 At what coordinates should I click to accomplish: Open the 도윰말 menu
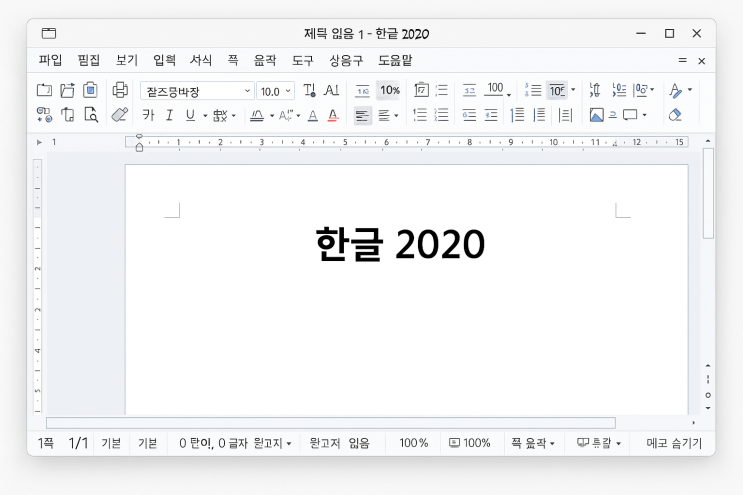pyautogui.click(x=395, y=60)
